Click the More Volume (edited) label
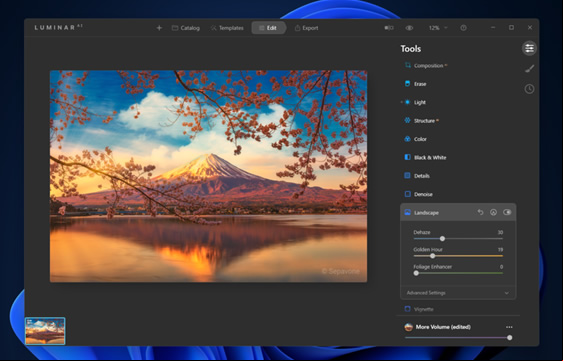Viewport: 563px width, 361px height. click(443, 327)
